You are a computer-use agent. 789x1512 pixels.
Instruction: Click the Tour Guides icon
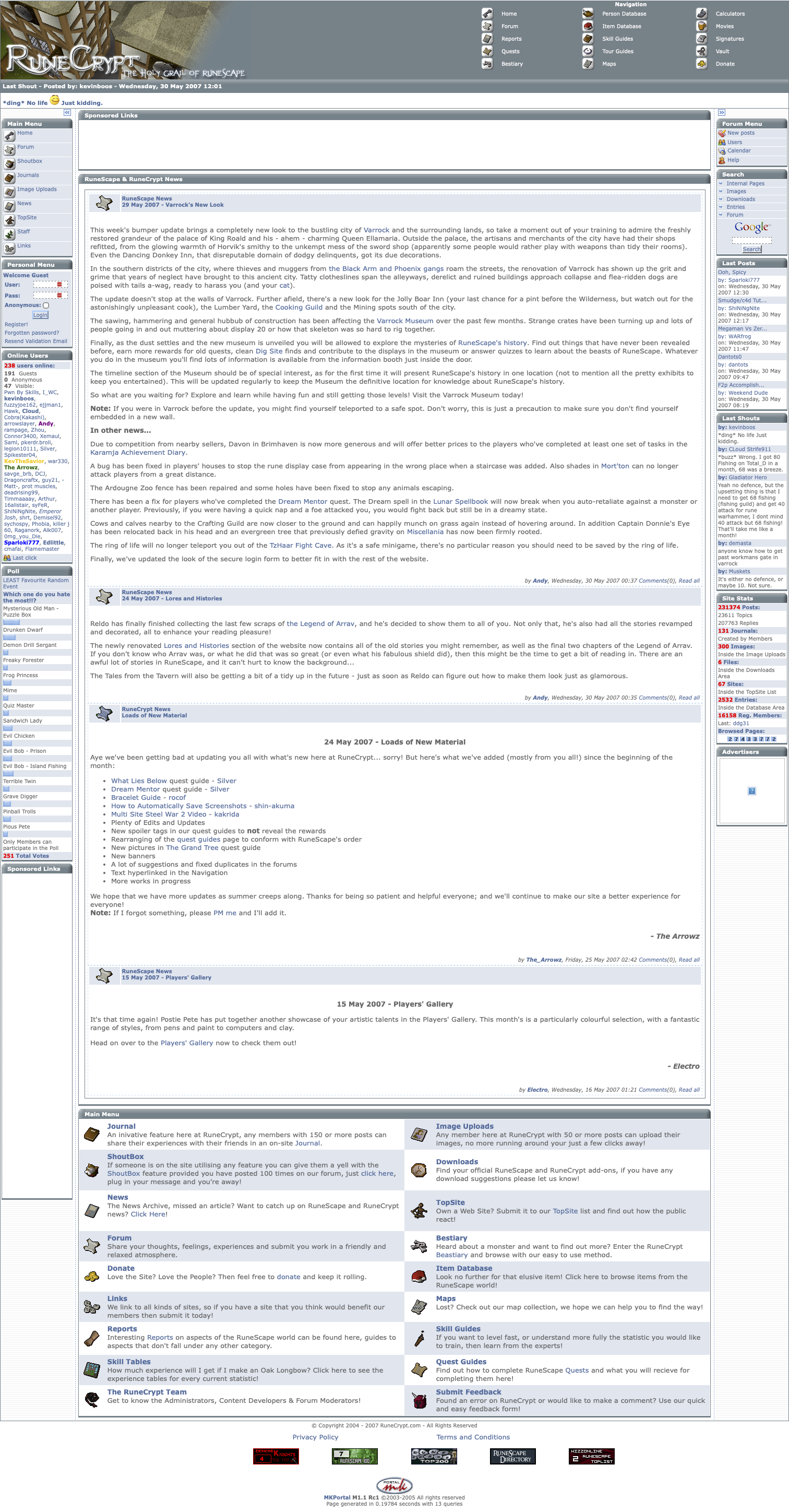(588, 51)
